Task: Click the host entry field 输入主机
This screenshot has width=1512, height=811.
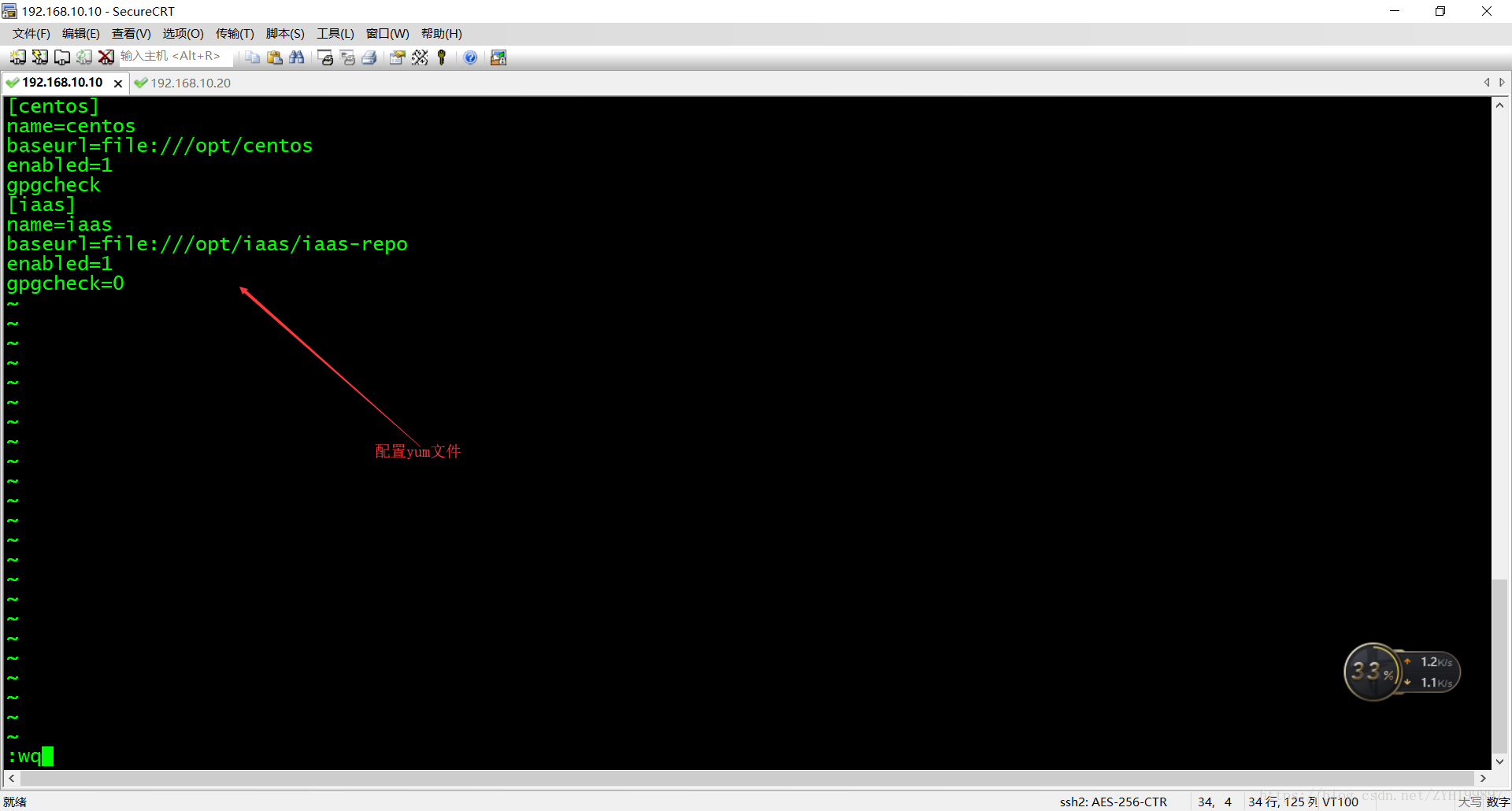Action: click(x=175, y=56)
